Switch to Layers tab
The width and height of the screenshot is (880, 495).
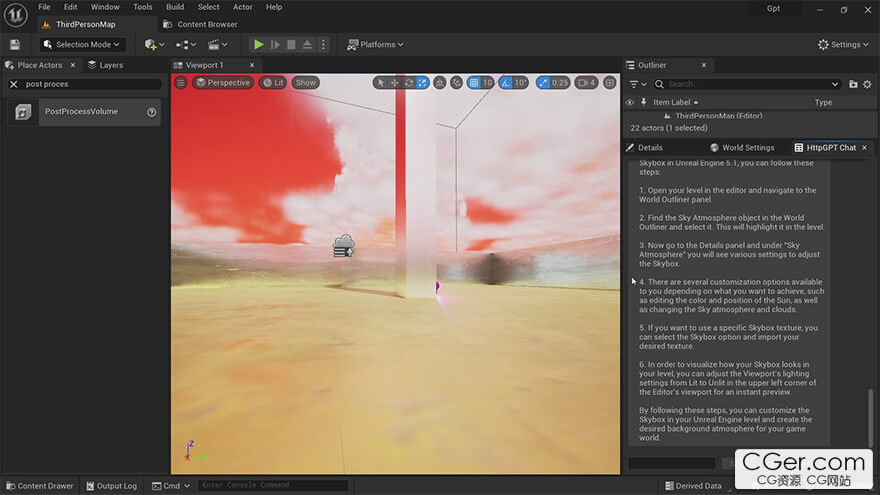106,65
